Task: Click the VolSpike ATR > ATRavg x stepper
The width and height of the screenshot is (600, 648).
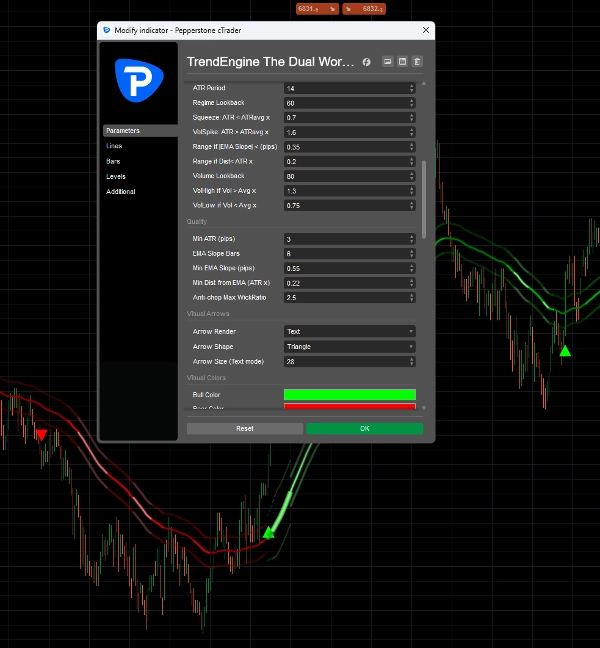Action: point(412,132)
